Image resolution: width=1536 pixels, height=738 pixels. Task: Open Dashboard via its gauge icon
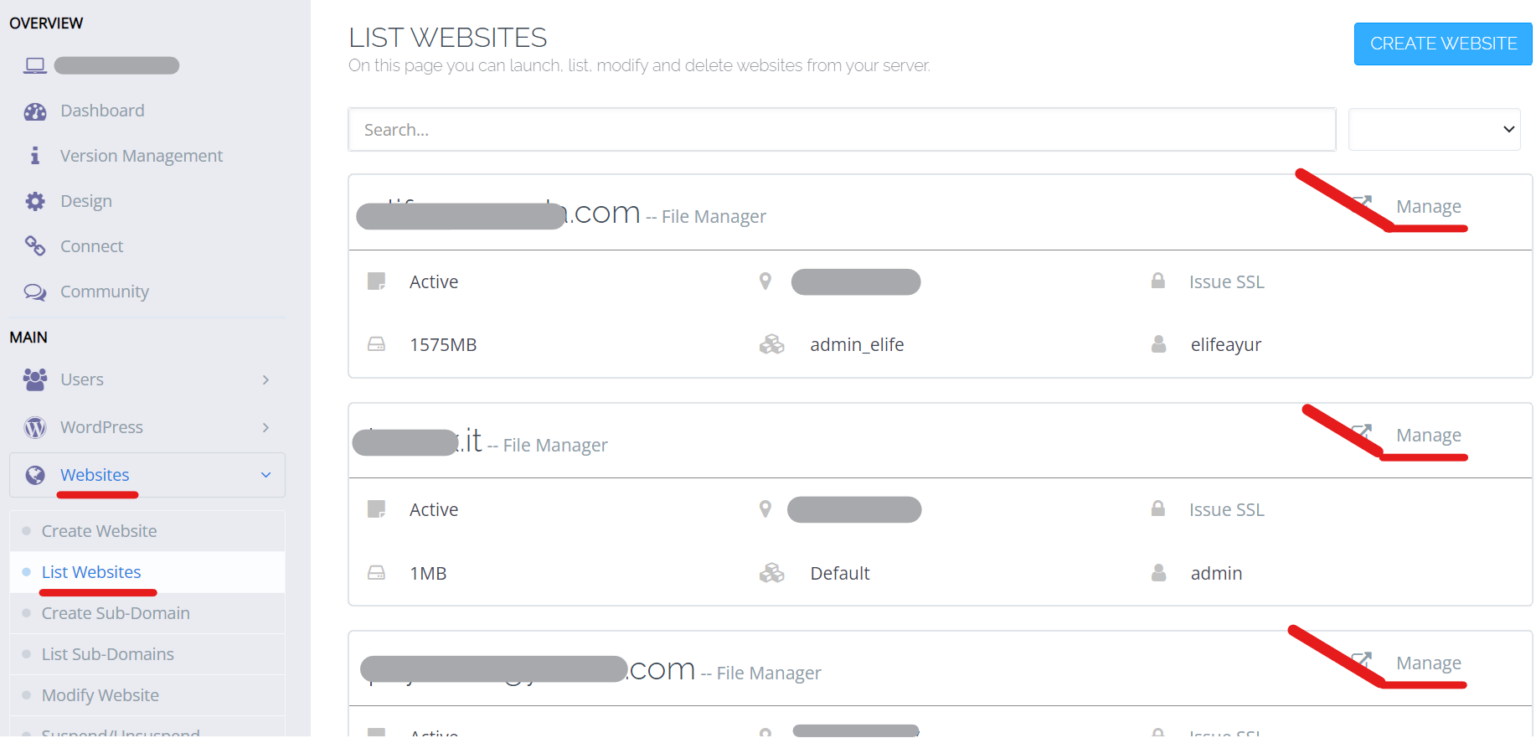35,111
